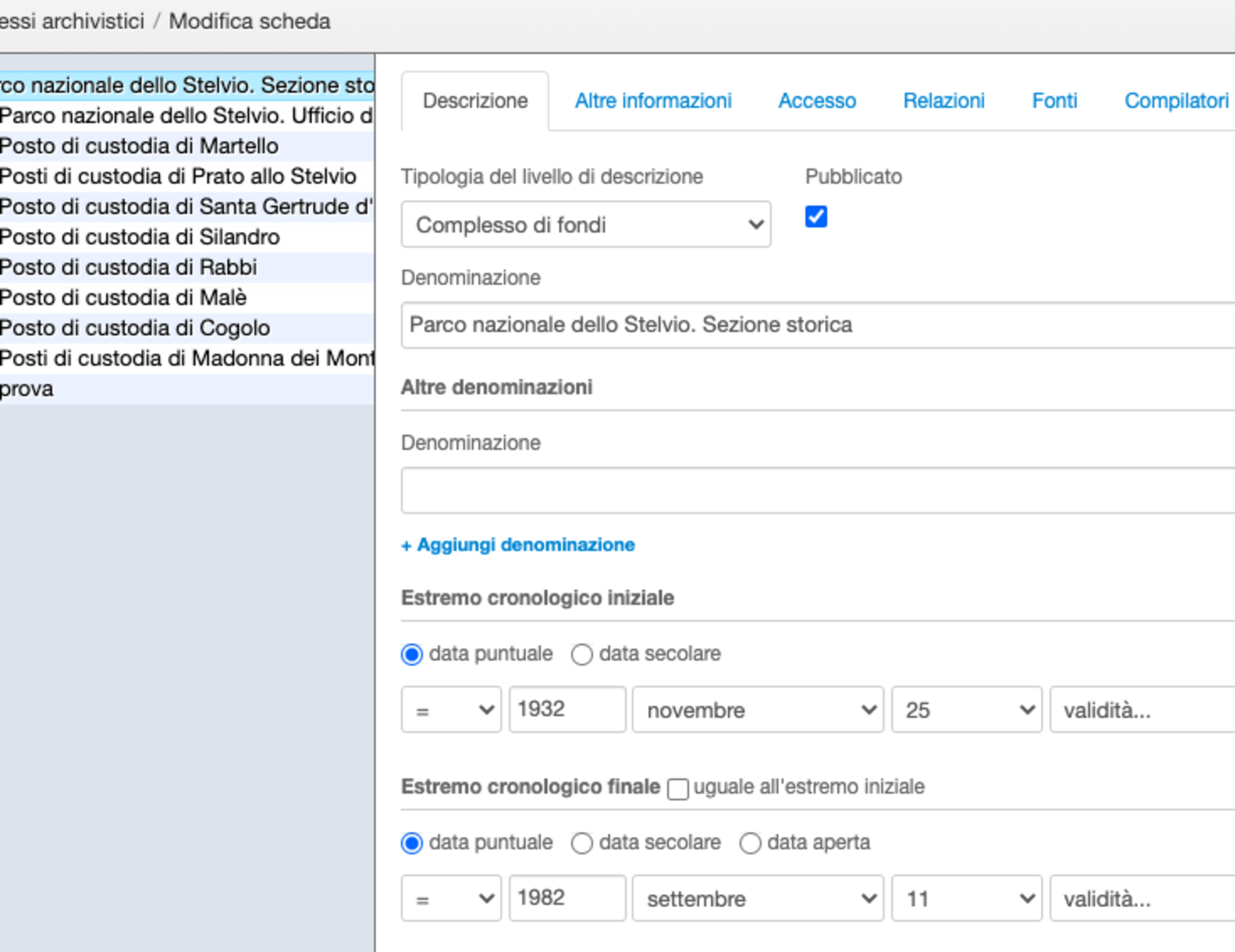Uncheck the Pubblicato checkbox

pos(816,215)
